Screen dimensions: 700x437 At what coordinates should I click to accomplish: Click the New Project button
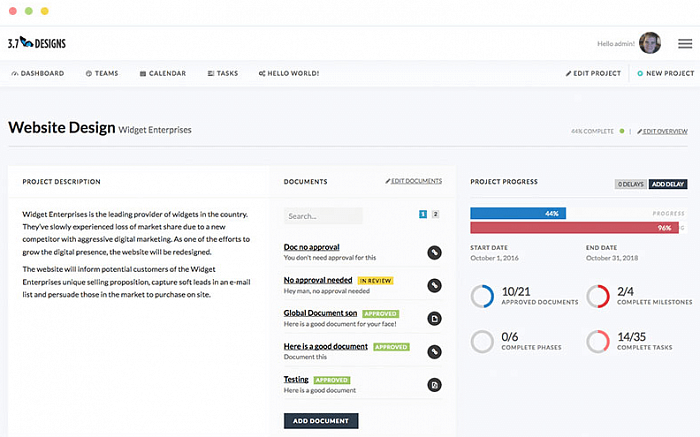tap(666, 73)
